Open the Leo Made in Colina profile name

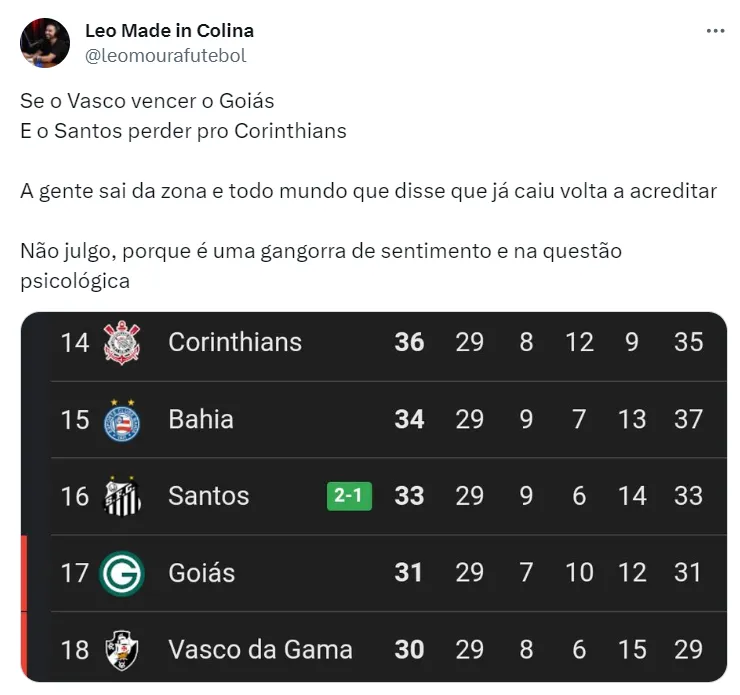pyautogui.click(x=169, y=31)
